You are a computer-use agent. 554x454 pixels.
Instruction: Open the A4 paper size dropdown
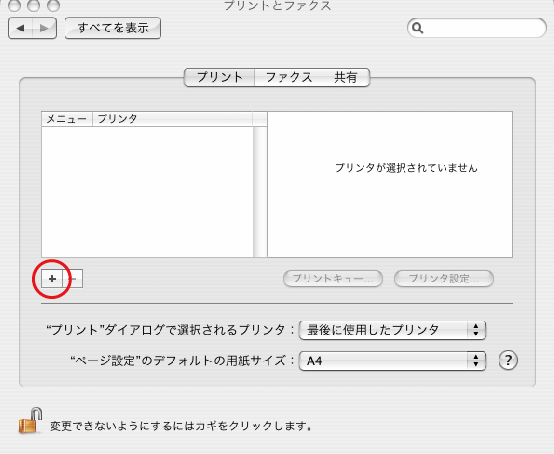[392, 361]
